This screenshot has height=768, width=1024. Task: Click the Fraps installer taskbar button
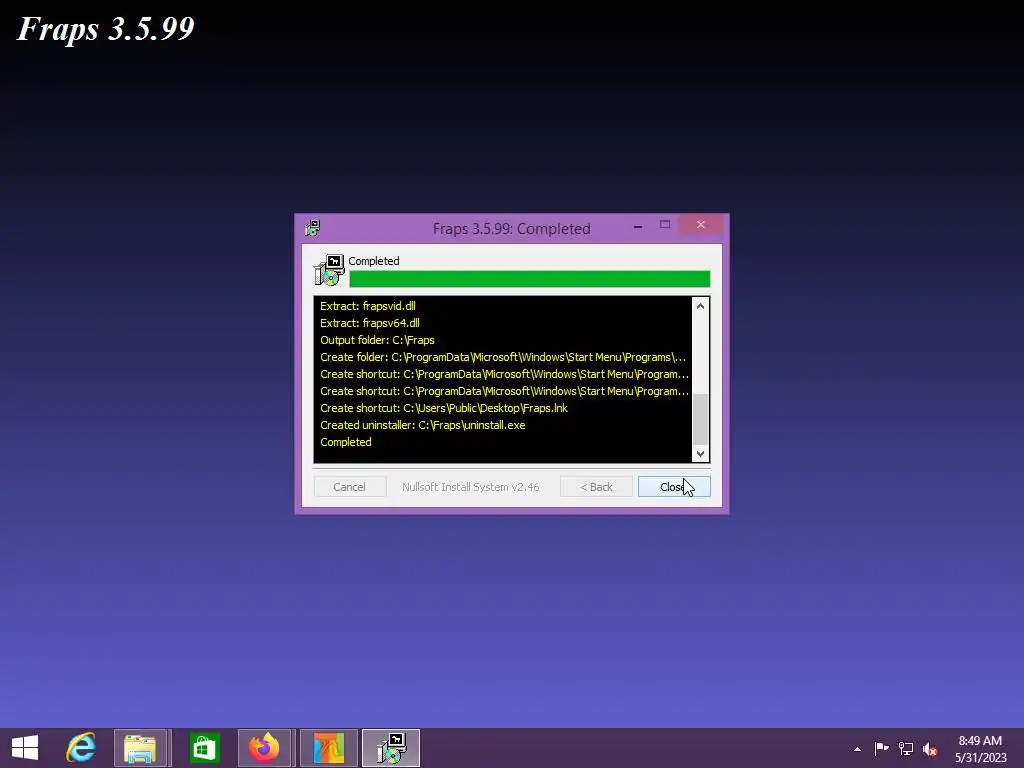pos(391,748)
